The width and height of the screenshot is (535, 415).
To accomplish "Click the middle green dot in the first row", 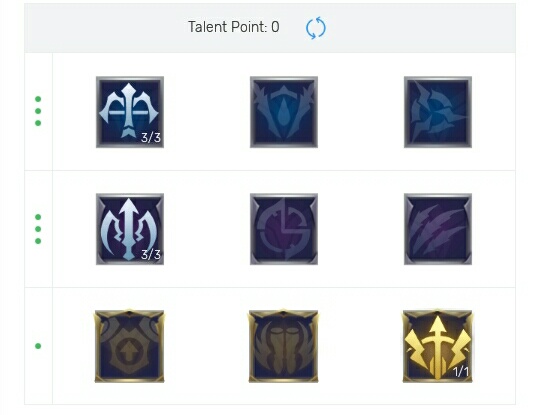I will point(38,111).
